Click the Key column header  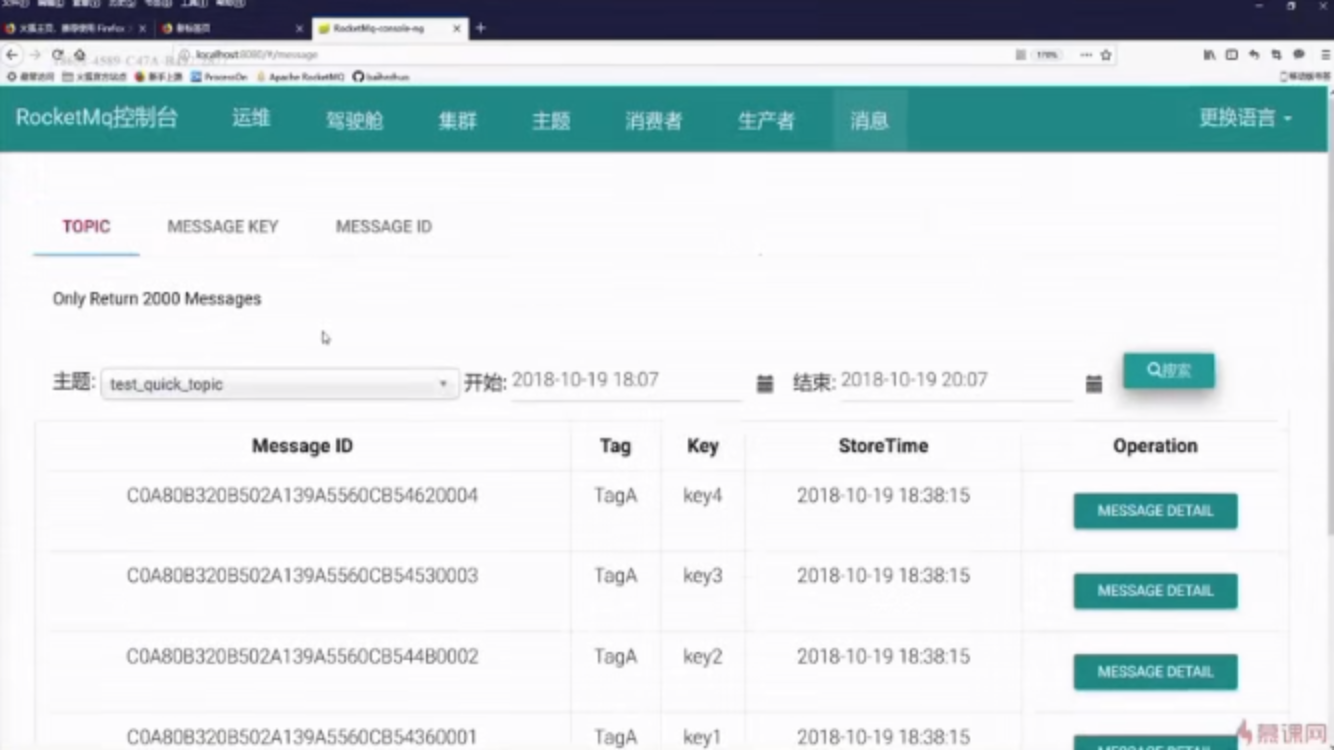(x=703, y=446)
